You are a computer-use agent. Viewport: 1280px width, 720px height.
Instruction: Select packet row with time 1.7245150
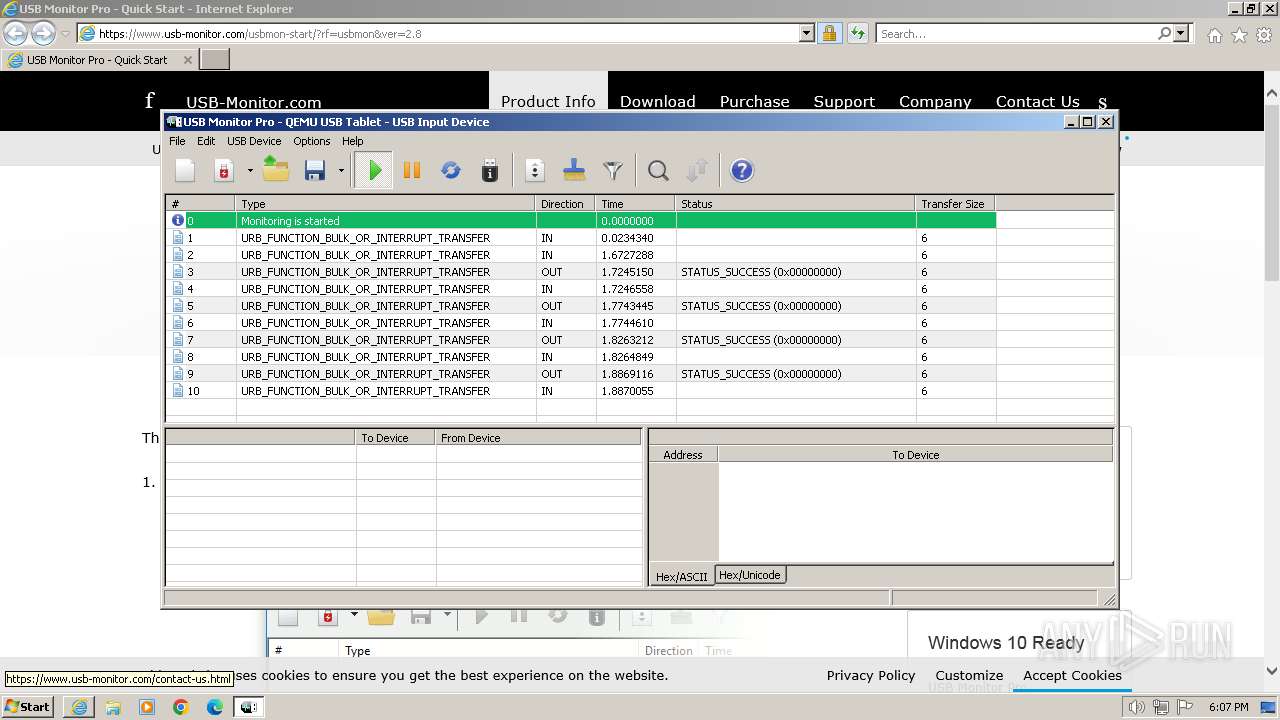coord(581,272)
